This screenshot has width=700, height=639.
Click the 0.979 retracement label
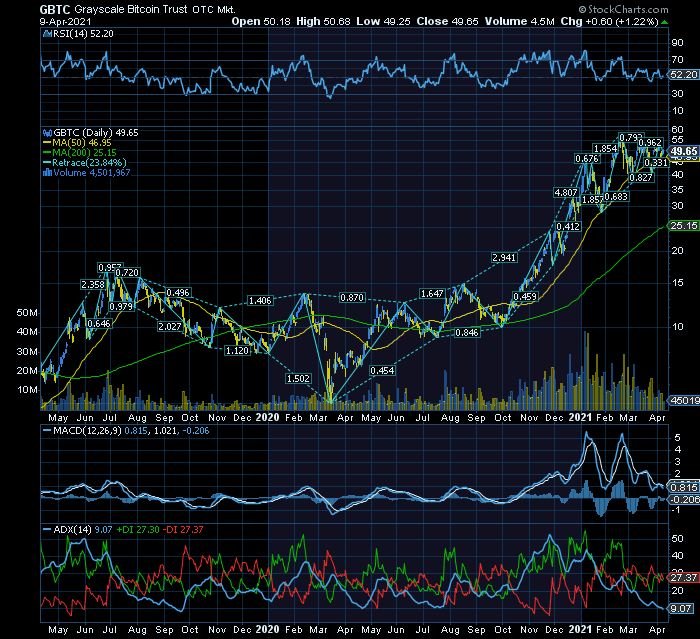pyautogui.click(x=121, y=306)
